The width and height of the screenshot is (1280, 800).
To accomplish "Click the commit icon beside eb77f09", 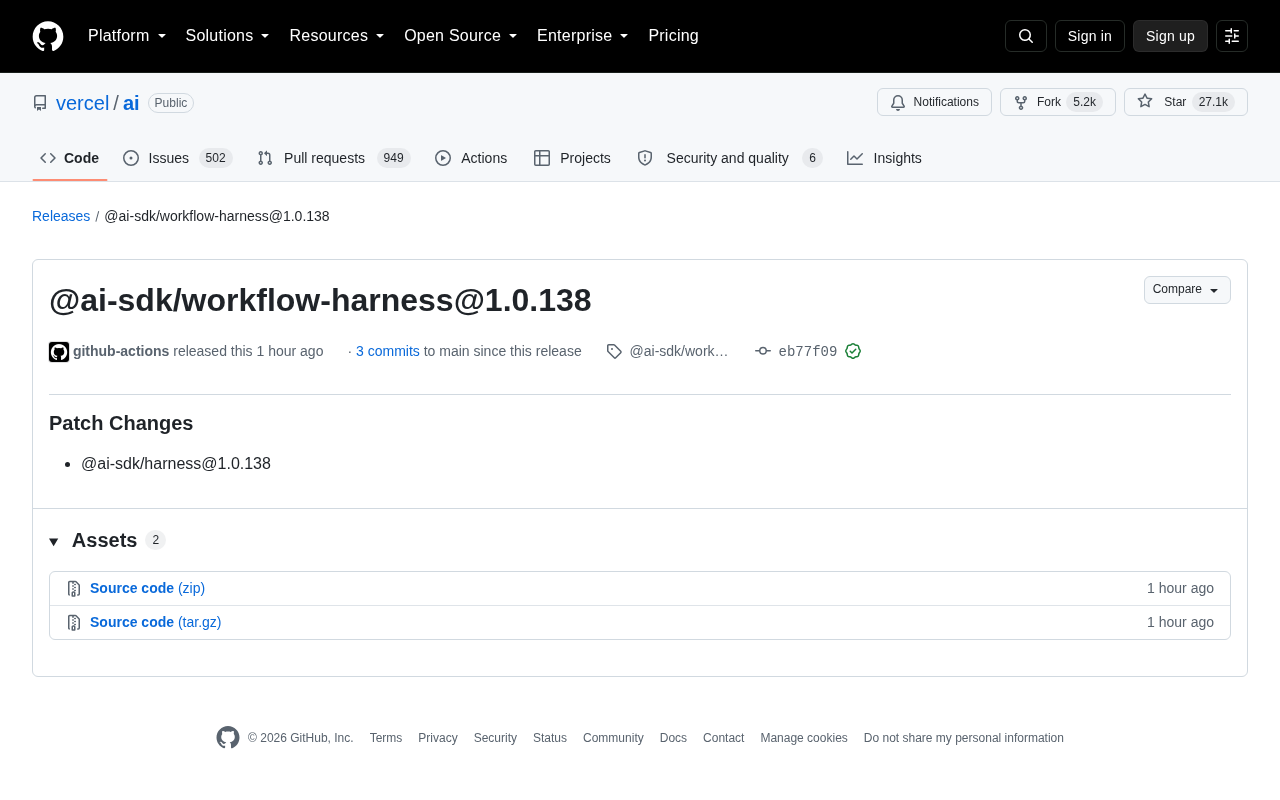I will (763, 351).
